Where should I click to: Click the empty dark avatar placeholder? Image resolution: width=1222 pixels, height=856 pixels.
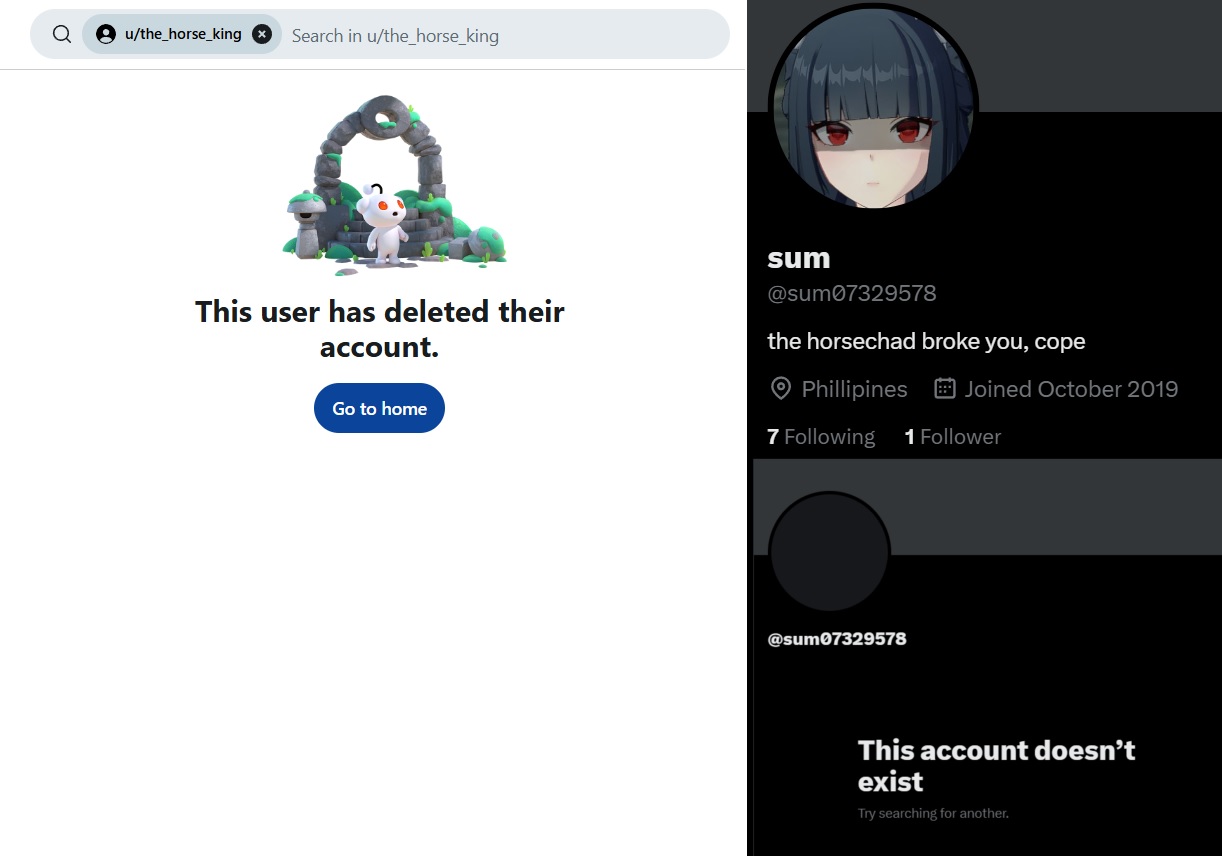(829, 552)
